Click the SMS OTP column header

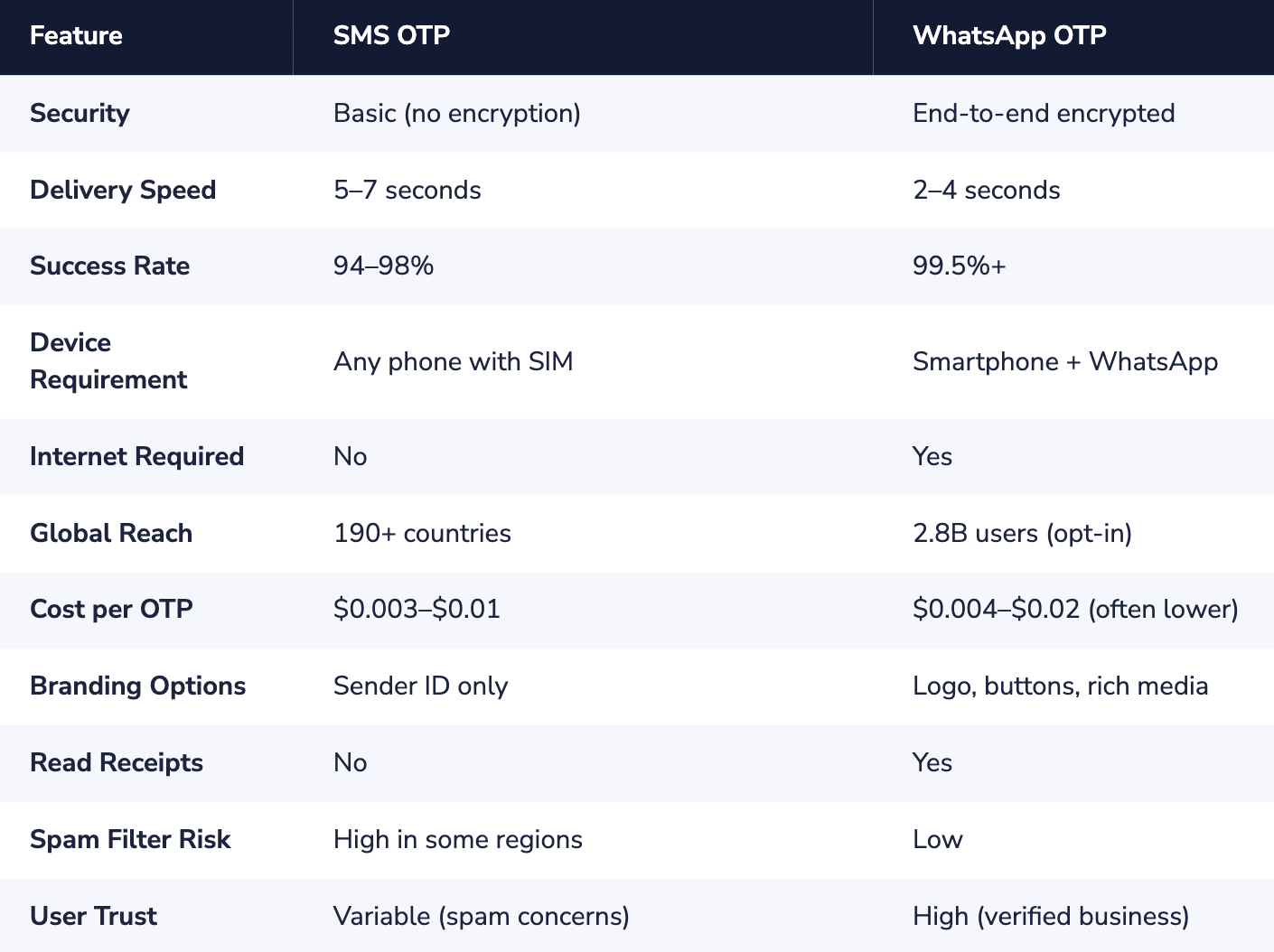(391, 36)
